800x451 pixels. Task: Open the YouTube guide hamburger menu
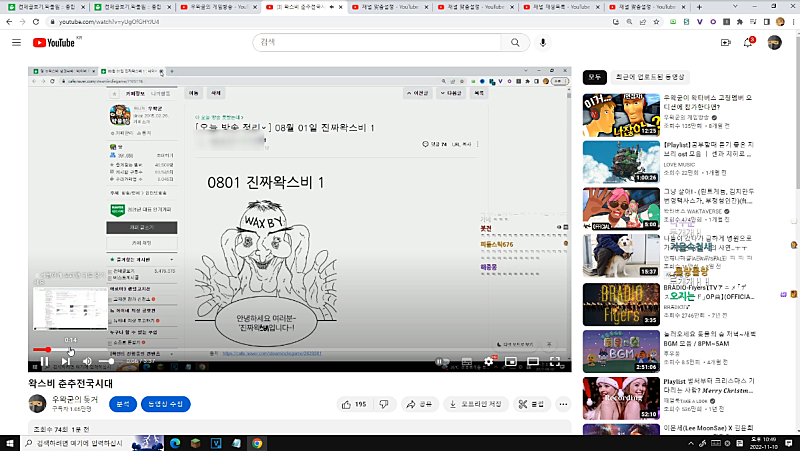(16, 42)
